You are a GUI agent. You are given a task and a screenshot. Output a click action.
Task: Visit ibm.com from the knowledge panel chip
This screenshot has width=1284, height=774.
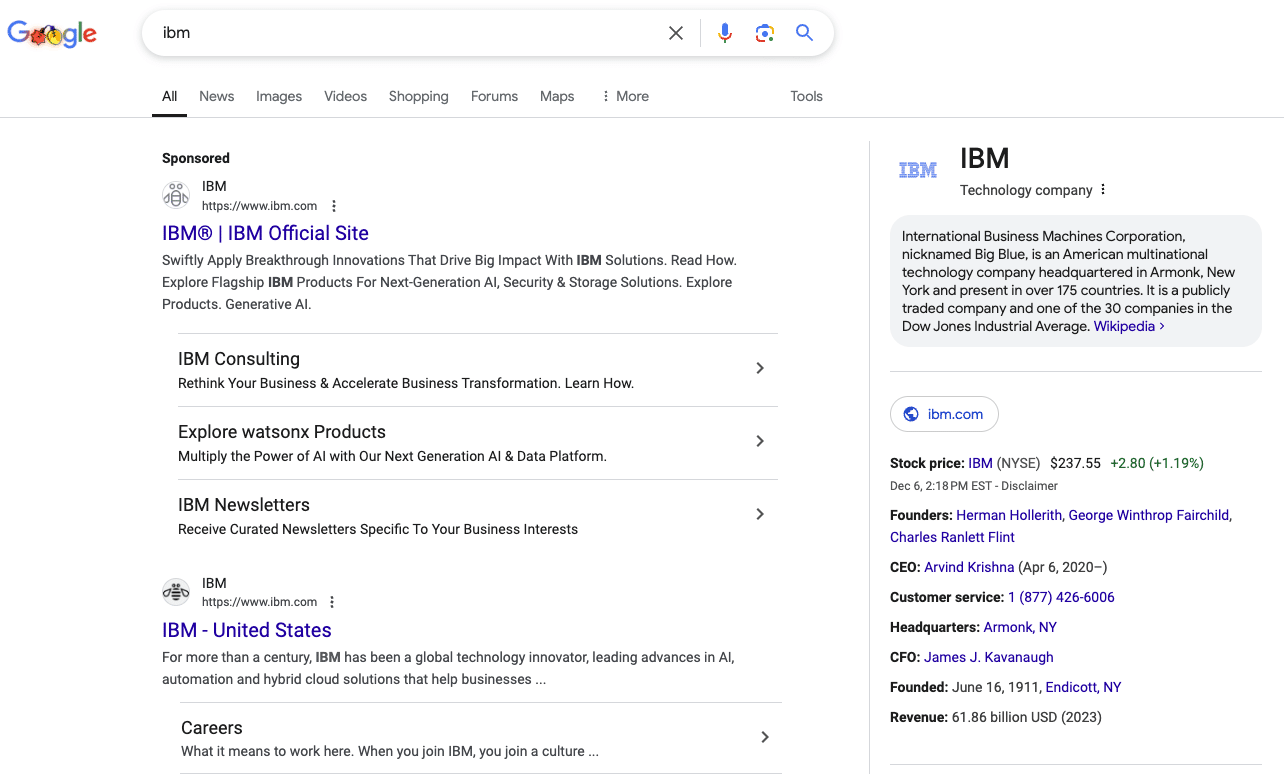[x=944, y=414]
